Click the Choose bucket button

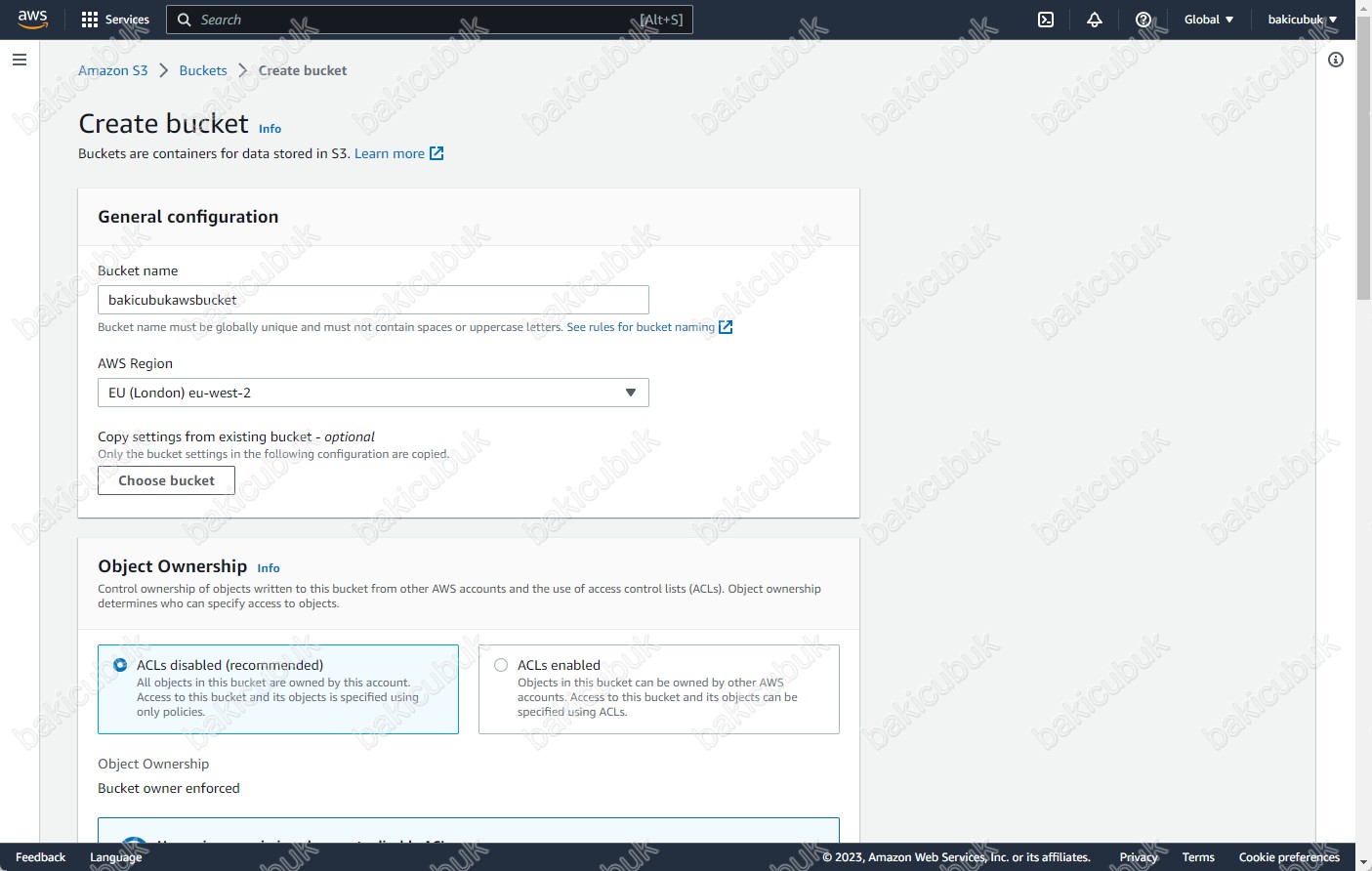[166, 480]
